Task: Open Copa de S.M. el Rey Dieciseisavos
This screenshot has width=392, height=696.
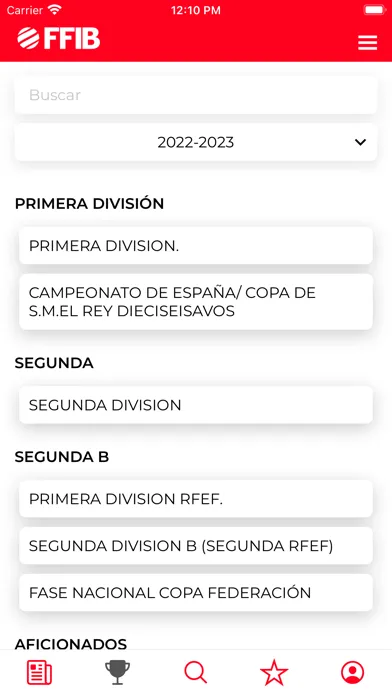Action: (196, 302)
